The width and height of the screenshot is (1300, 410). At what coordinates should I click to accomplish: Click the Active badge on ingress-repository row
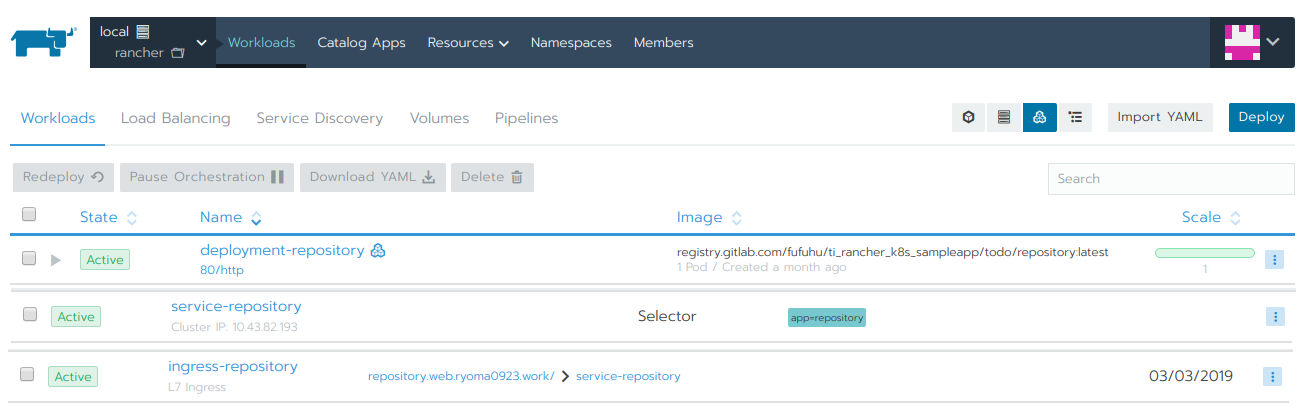pyautogui.click(x=73, y=377)
